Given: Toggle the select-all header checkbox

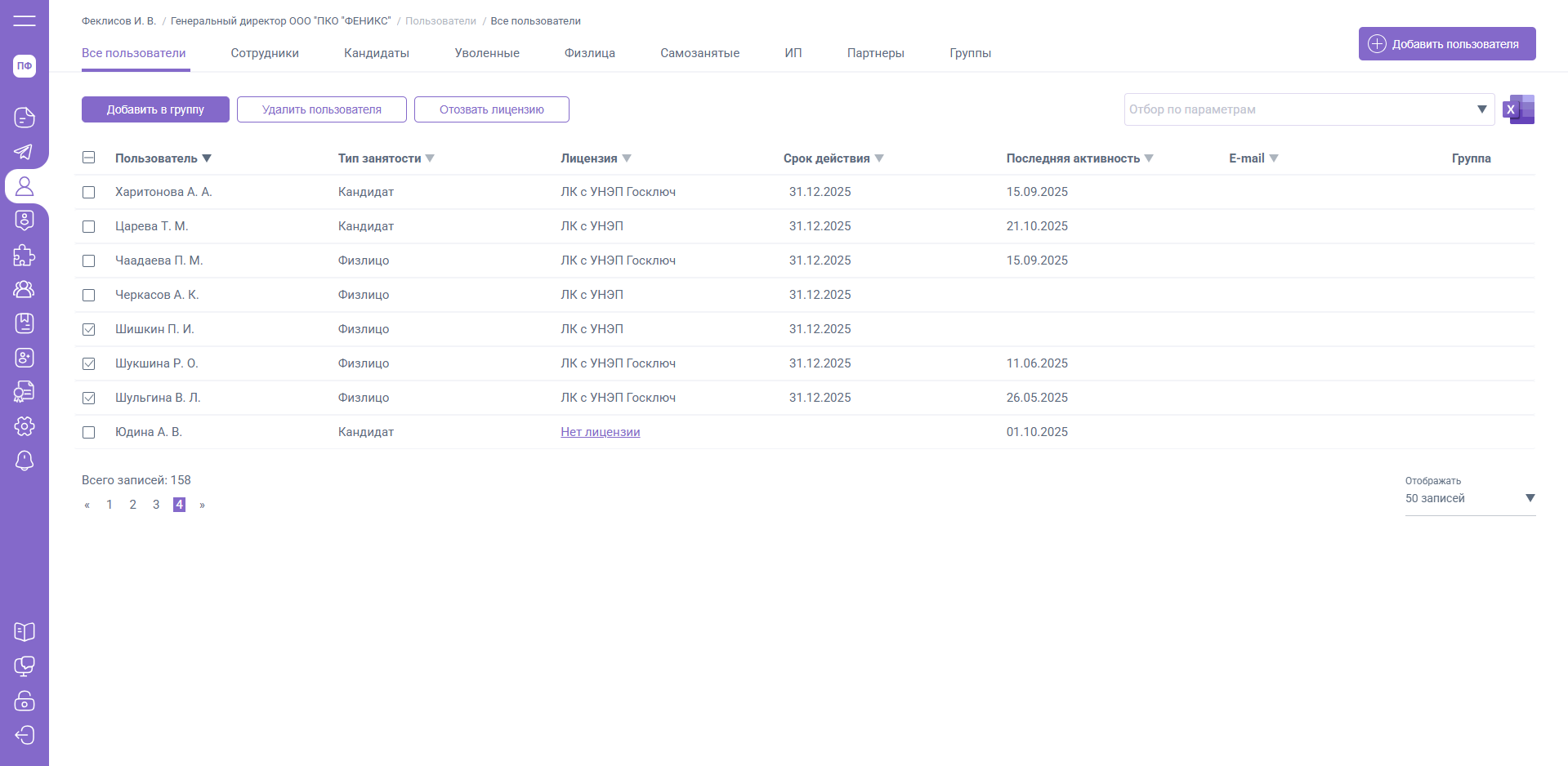Looking at the screenshot, I should point(89,158).
